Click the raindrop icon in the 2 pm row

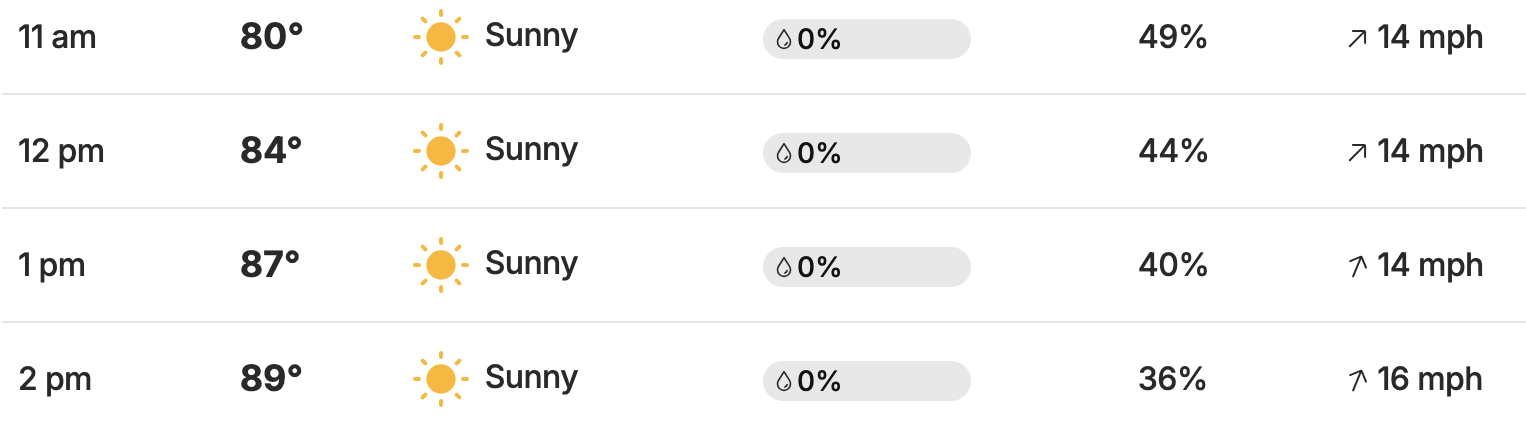(784, 382)
